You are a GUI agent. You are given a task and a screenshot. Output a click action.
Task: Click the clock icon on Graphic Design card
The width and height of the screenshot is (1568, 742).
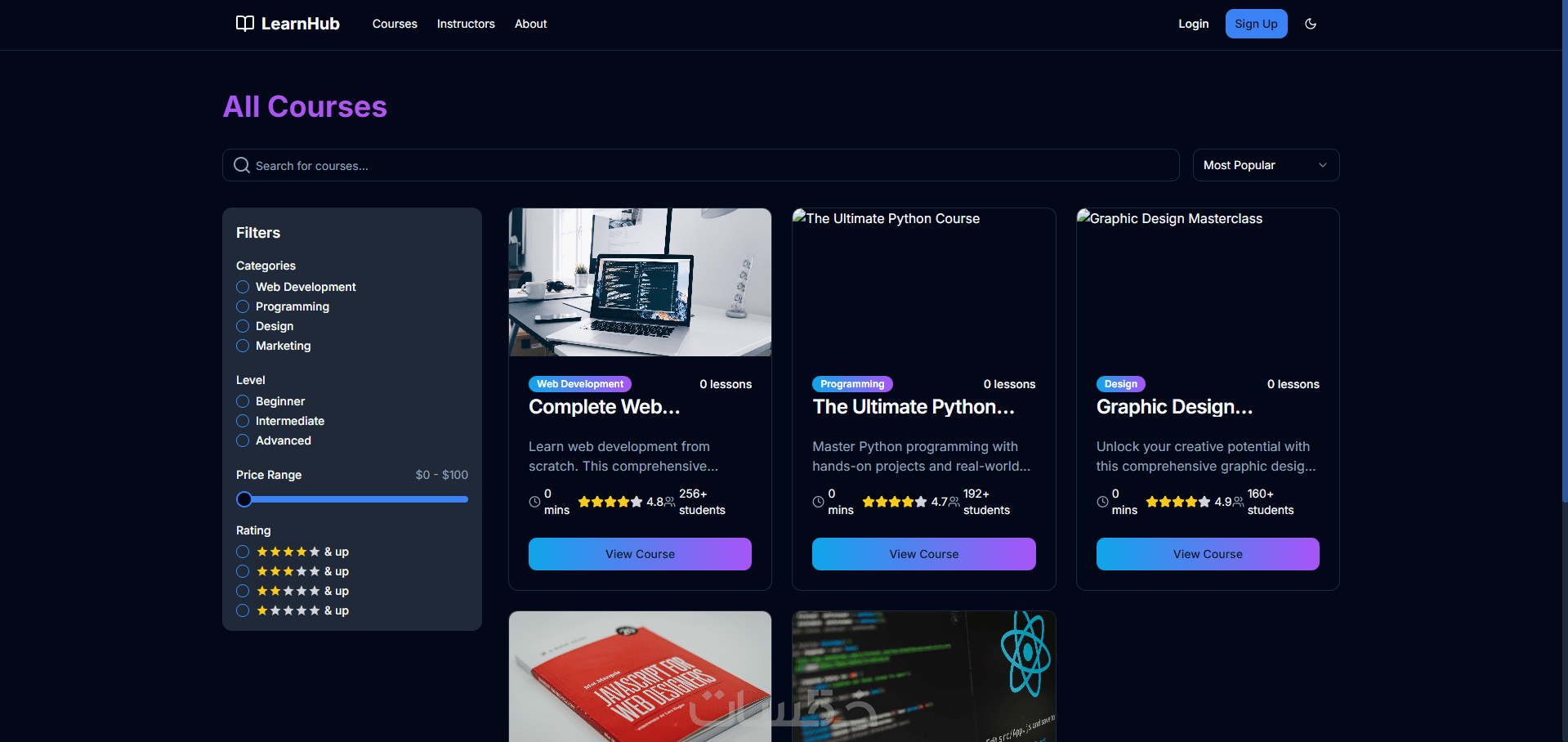(1102, 502)
